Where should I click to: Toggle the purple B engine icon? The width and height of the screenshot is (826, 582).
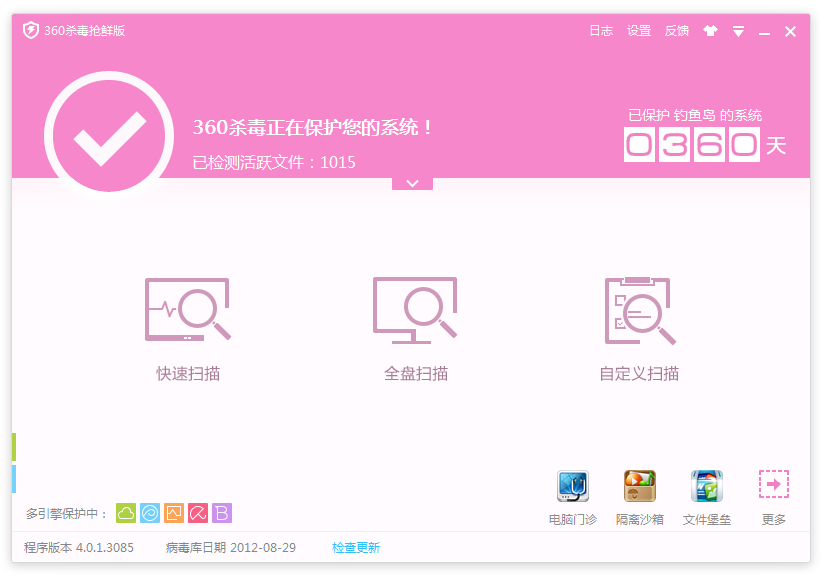tap(222, 513)
